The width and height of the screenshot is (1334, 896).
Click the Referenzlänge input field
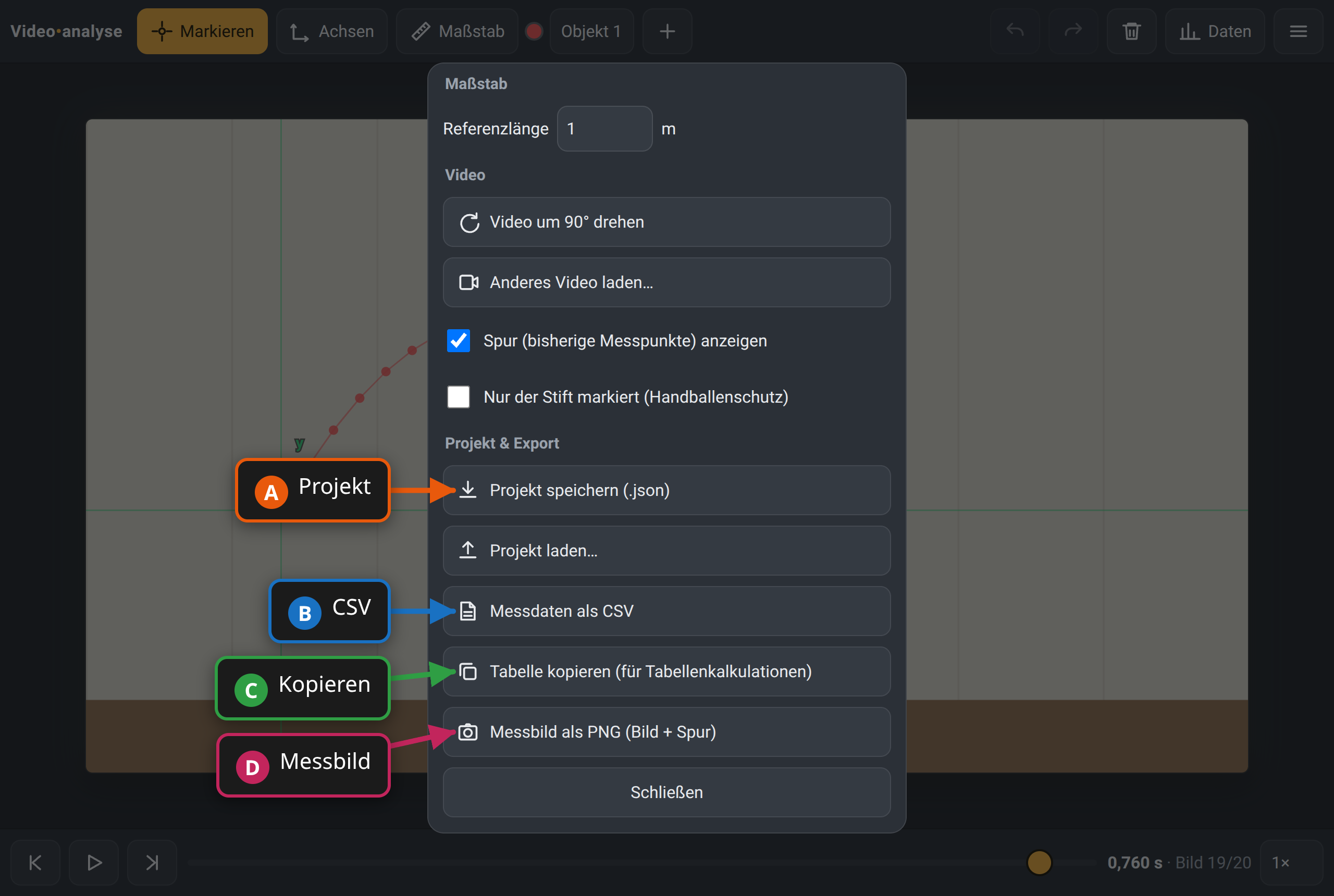click(604, 129)
